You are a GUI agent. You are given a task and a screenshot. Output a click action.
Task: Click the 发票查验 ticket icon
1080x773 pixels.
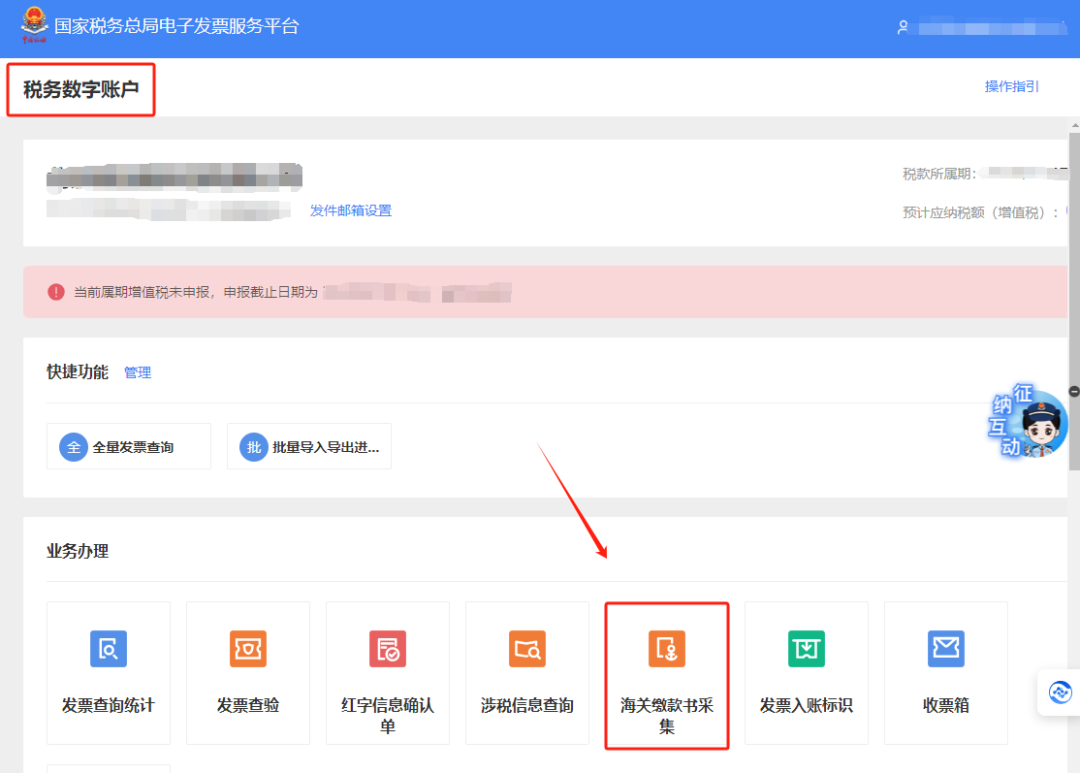(x=248, y=648)
